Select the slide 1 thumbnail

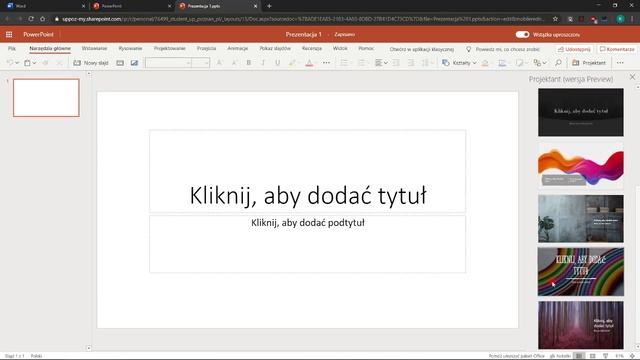point(46,98)
